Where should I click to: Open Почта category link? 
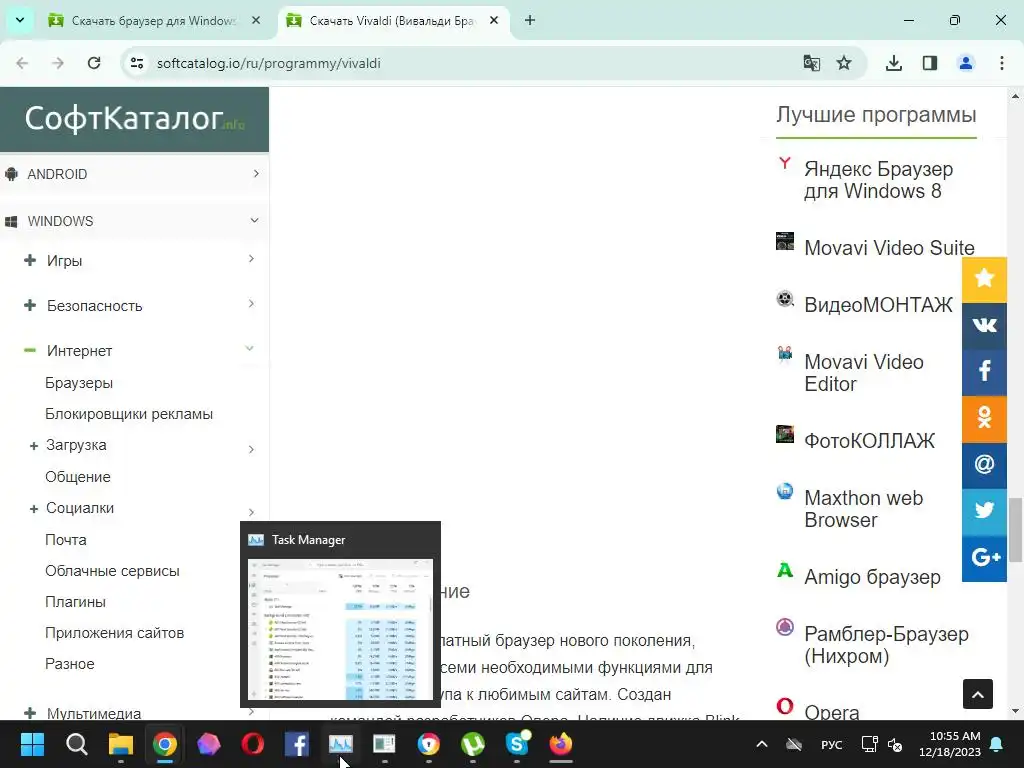tap(65, 539)
